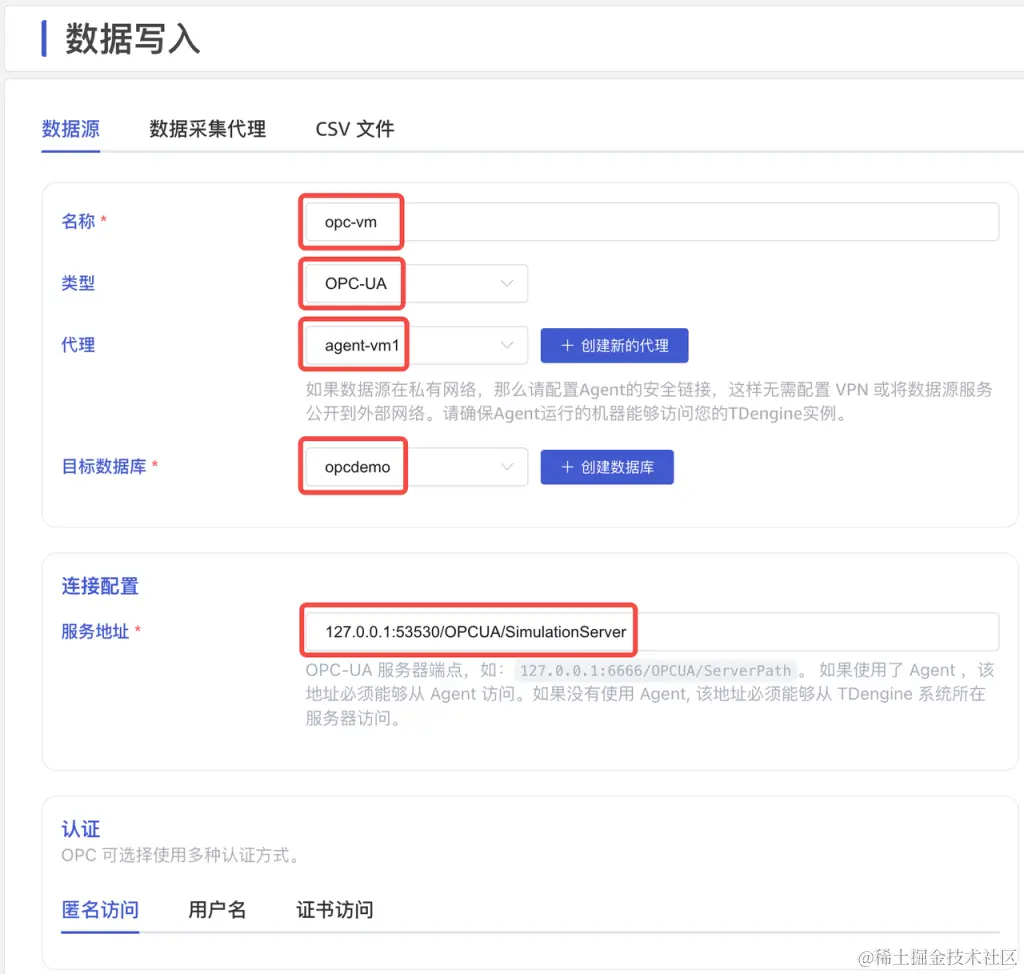Click the 创建新的代理 button
1024x974 pixels.
(614, 345)
